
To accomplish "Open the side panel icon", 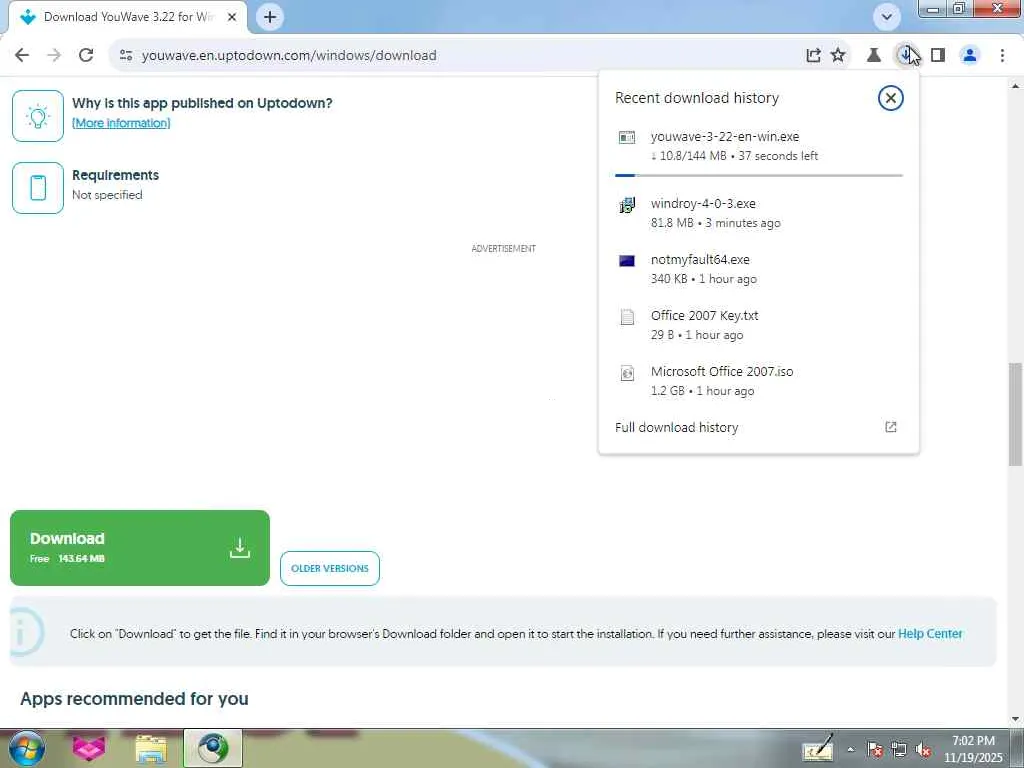I will point(938,56).
